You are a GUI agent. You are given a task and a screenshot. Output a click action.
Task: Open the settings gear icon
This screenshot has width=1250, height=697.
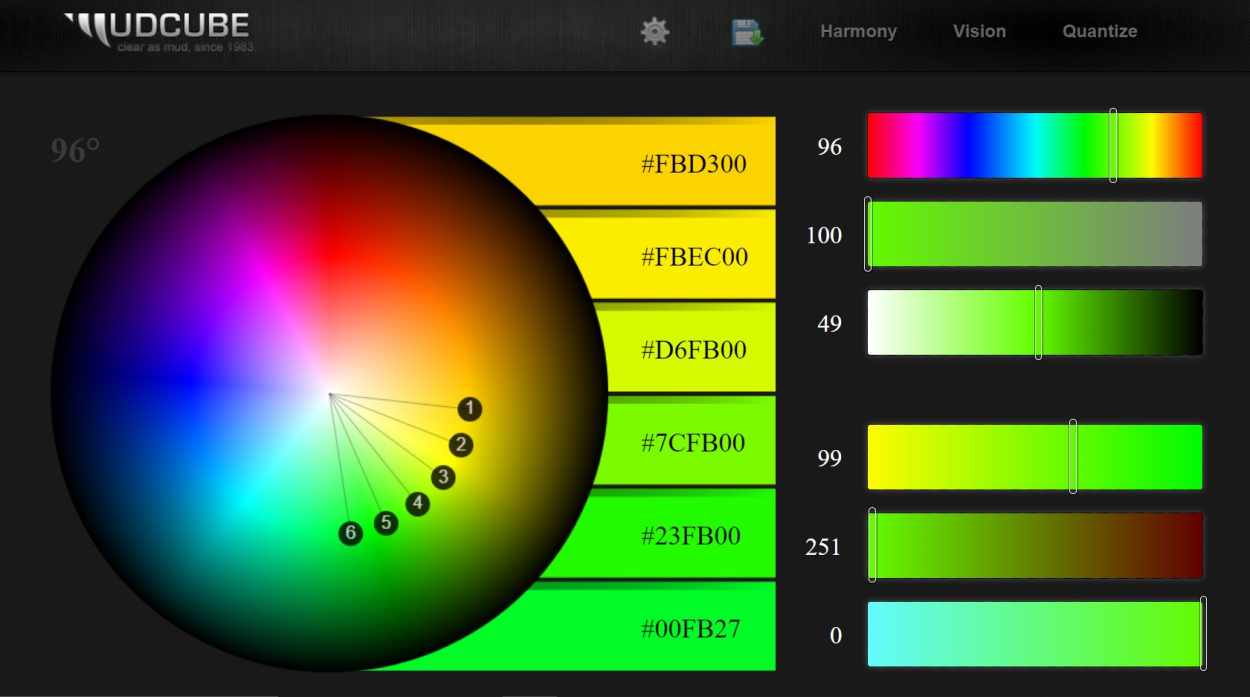[654, 31]
